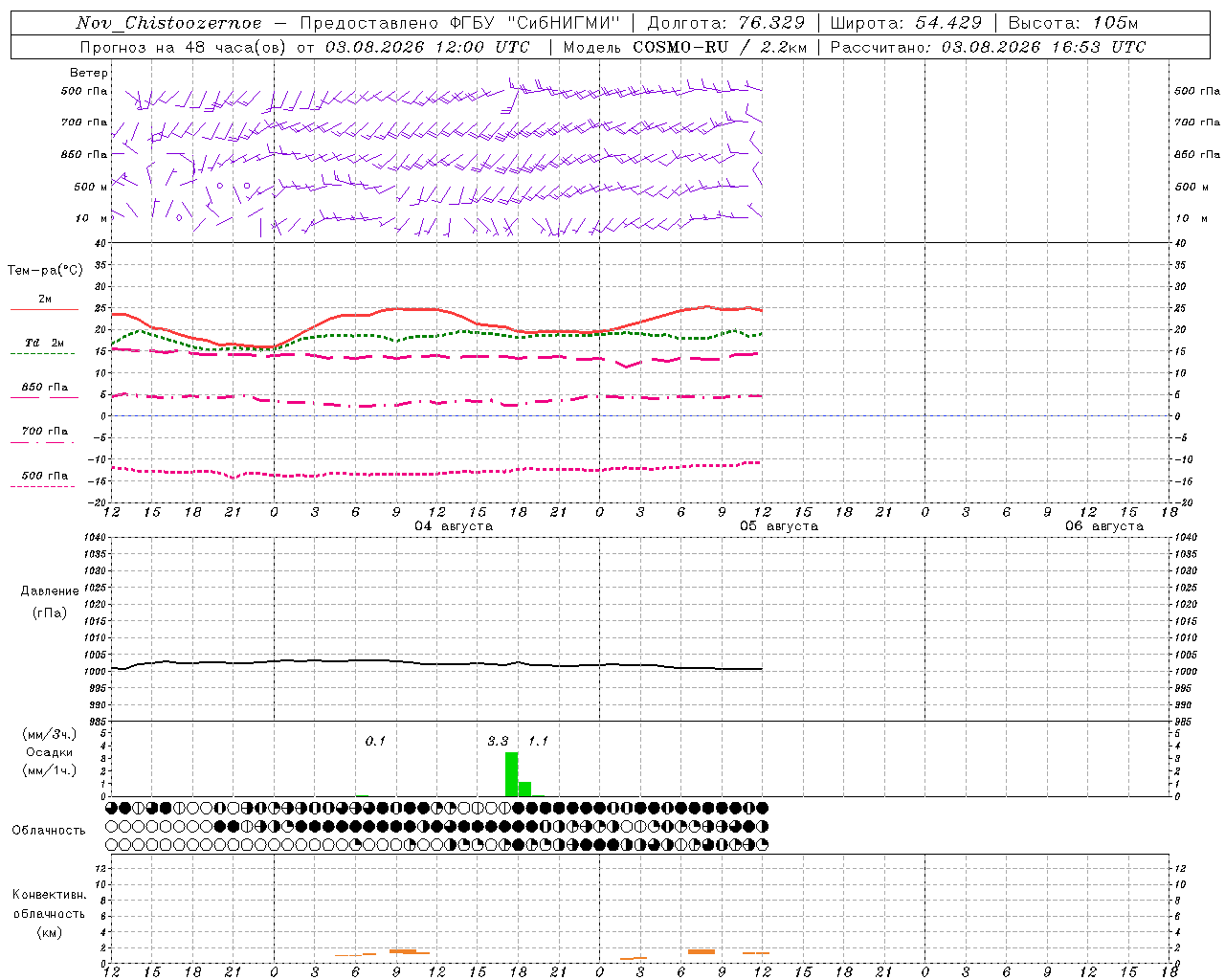1225x980 pixels.
Task: Select the 06 августа date marker
Action: pos(1104,526)
